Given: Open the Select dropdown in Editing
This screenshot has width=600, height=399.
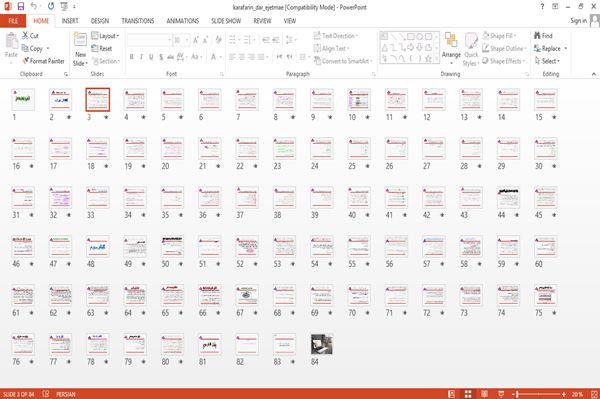Looking at the screenshot, I should tap(547, 61).
